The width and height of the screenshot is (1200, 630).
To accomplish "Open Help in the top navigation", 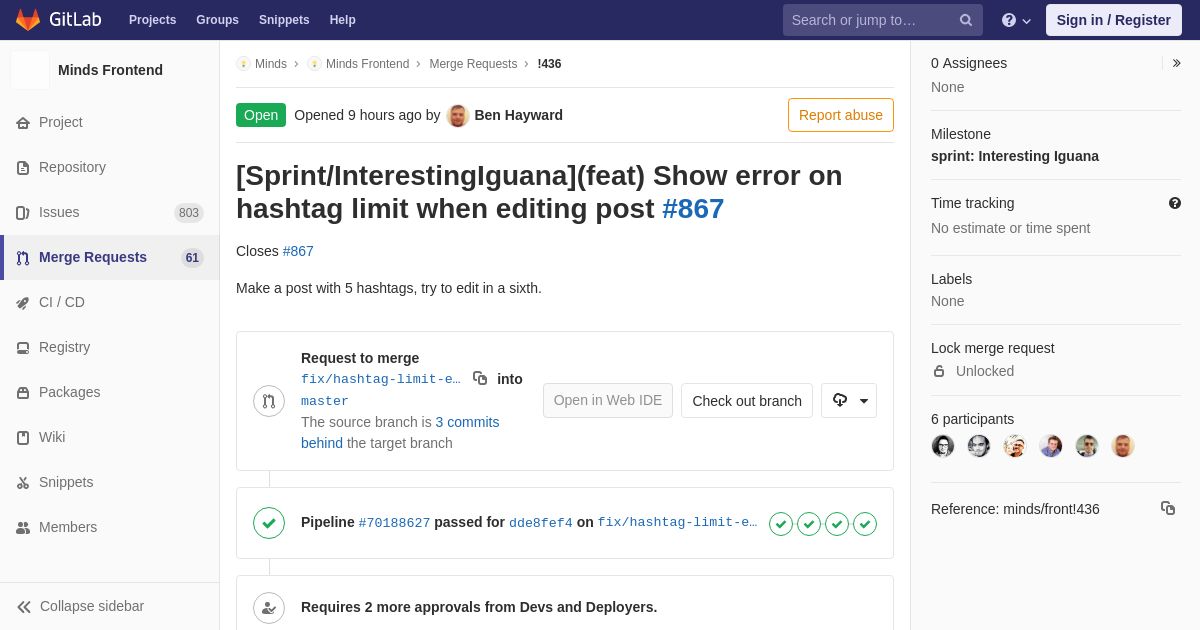I will (x=343, y=20).
